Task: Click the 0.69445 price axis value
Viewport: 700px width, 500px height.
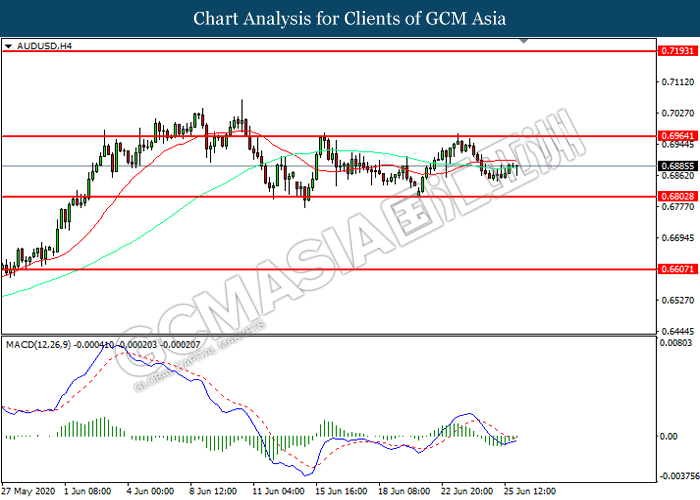Action: tap(678, 145)
